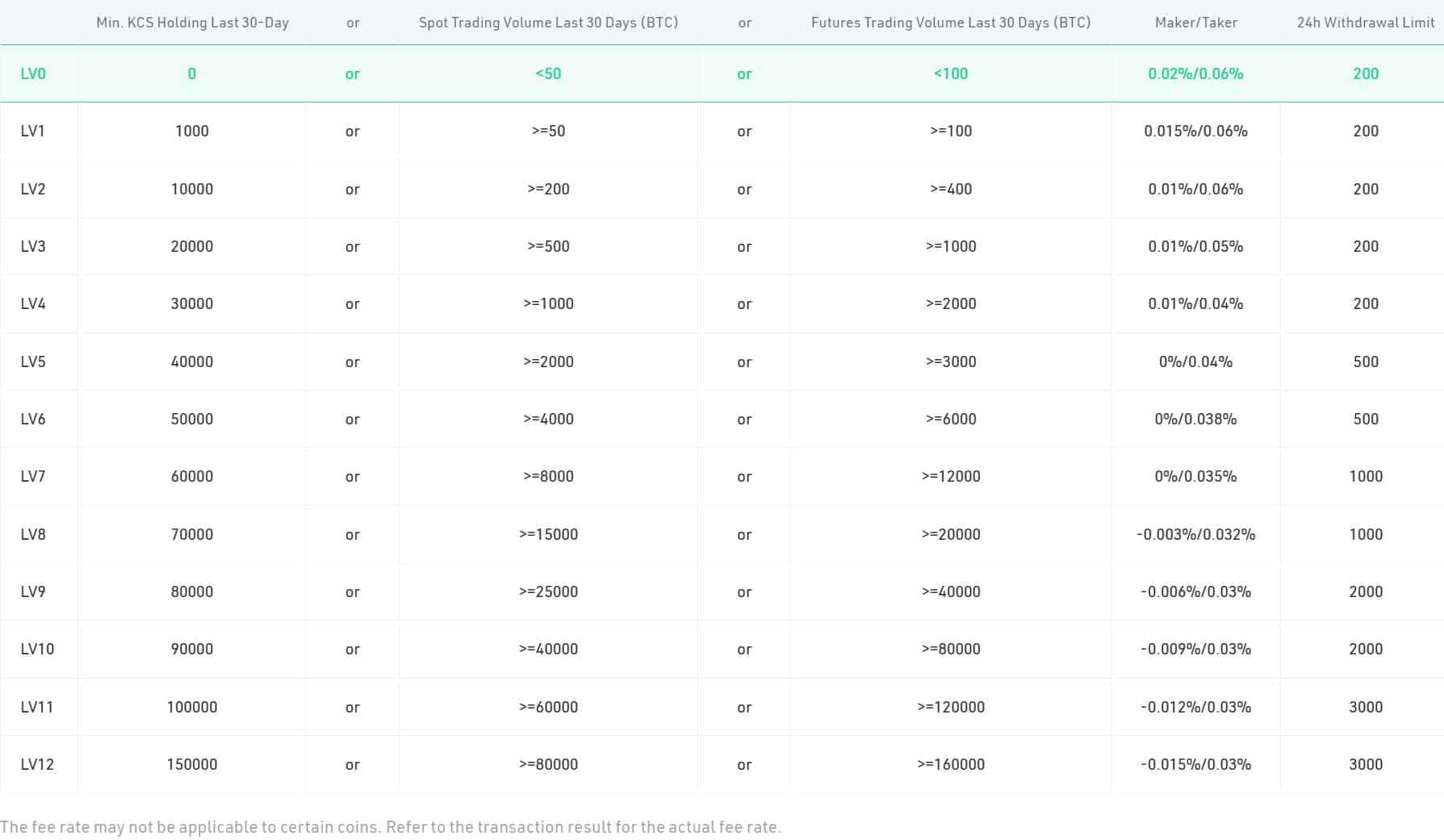Click futures volume value >=12000
The width and height of the screenshot is (1444, 840).
(x=951, y=476)
